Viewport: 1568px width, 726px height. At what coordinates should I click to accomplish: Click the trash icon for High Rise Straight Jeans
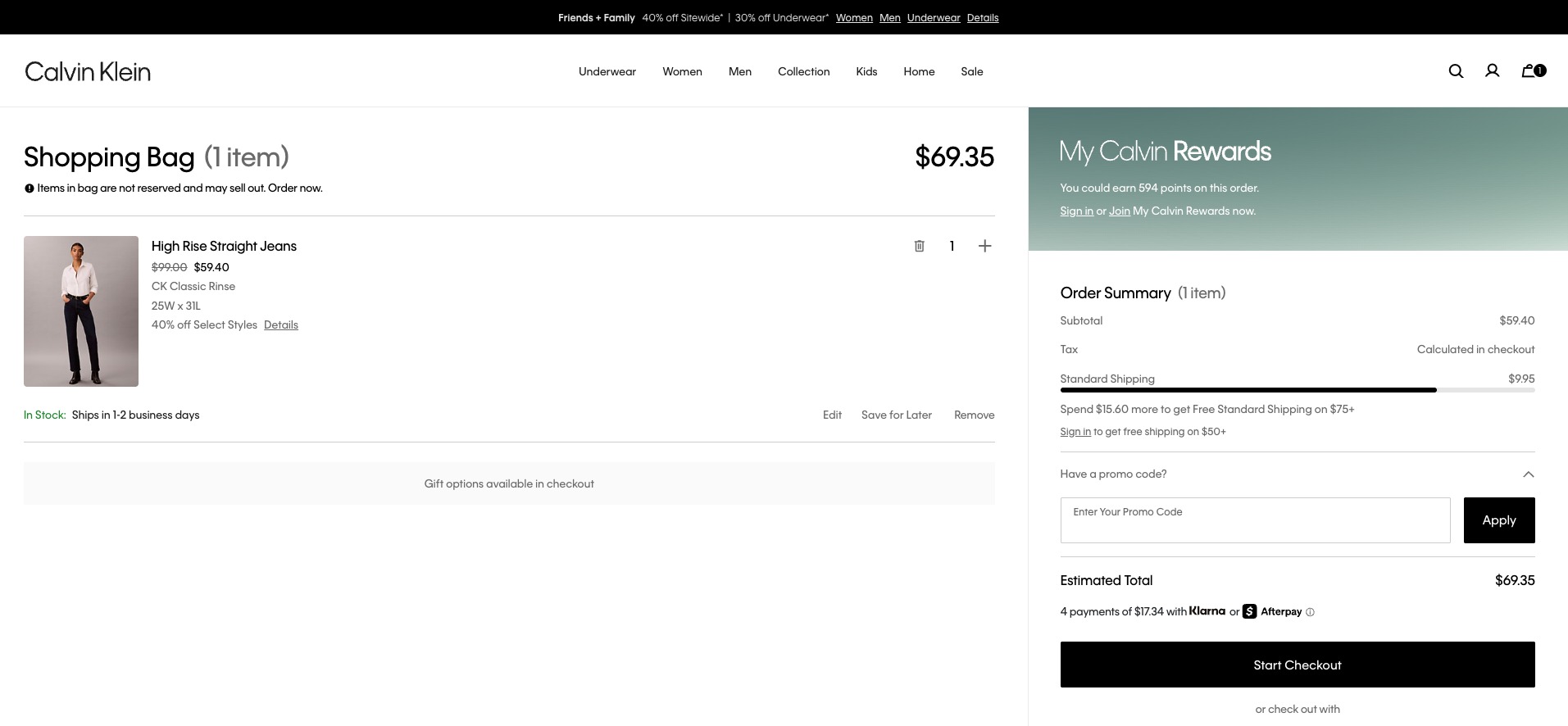coord(919,246)
